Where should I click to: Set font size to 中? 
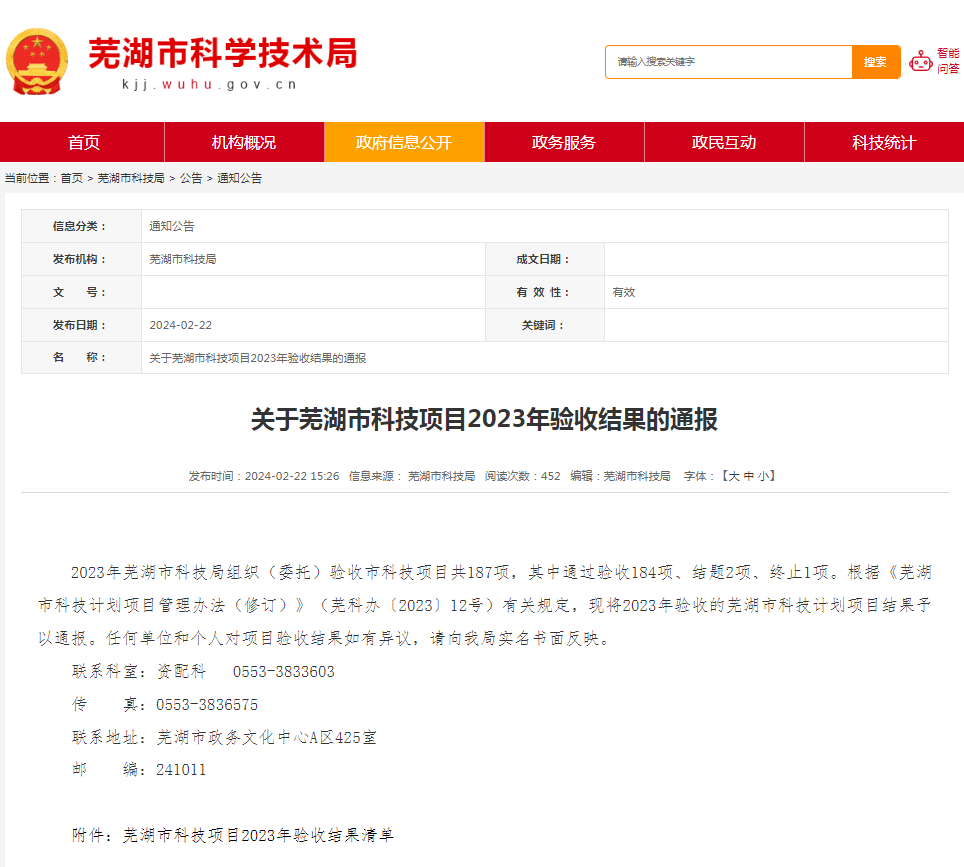(748, 476)
